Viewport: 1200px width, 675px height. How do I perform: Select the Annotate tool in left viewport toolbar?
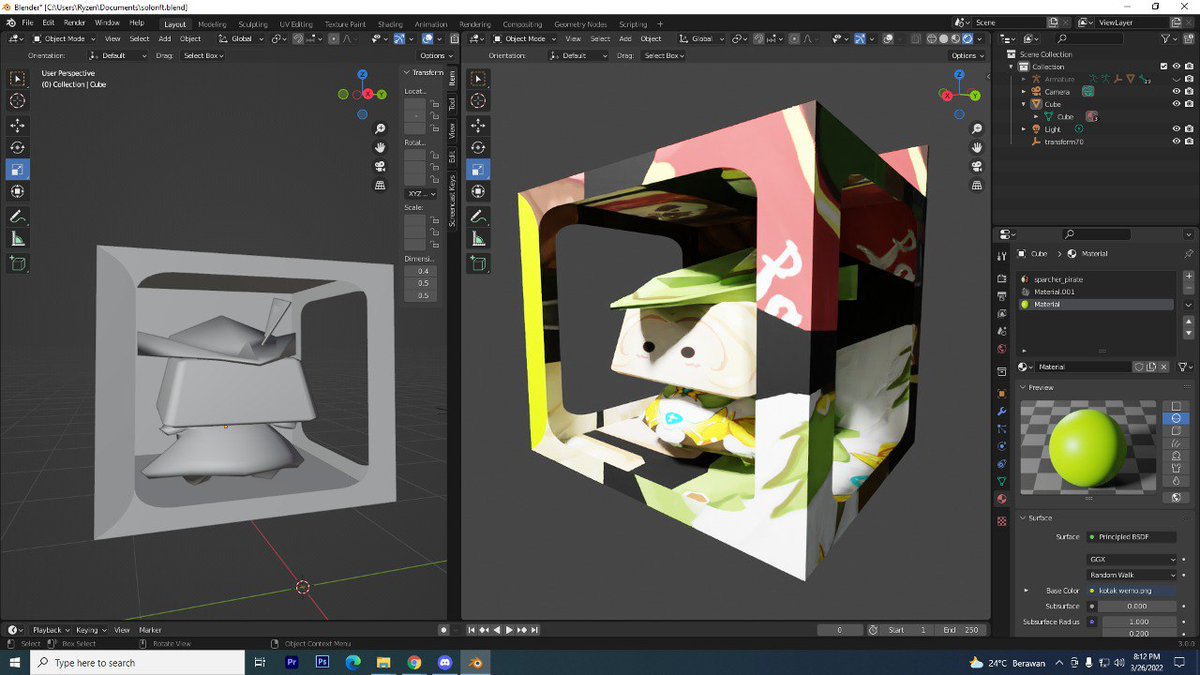(18, 217)
